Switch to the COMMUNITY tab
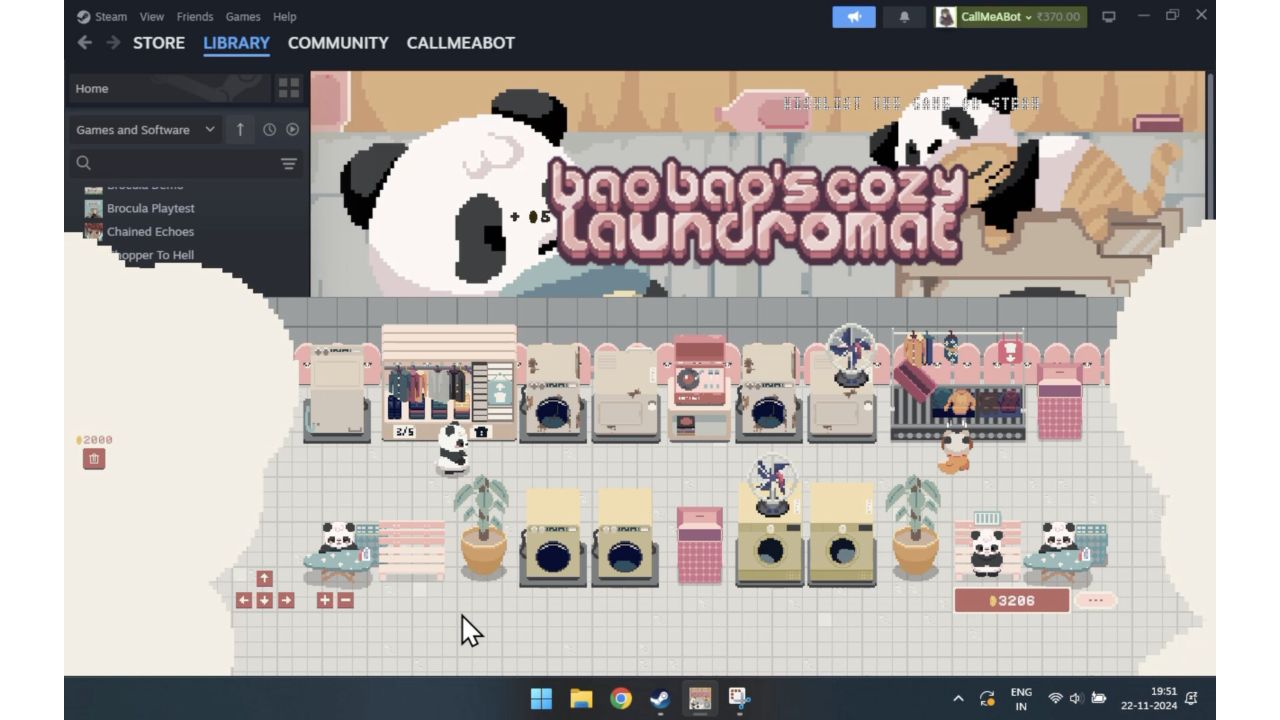This screenshot has width=1280, height=720. pos(338,43)
